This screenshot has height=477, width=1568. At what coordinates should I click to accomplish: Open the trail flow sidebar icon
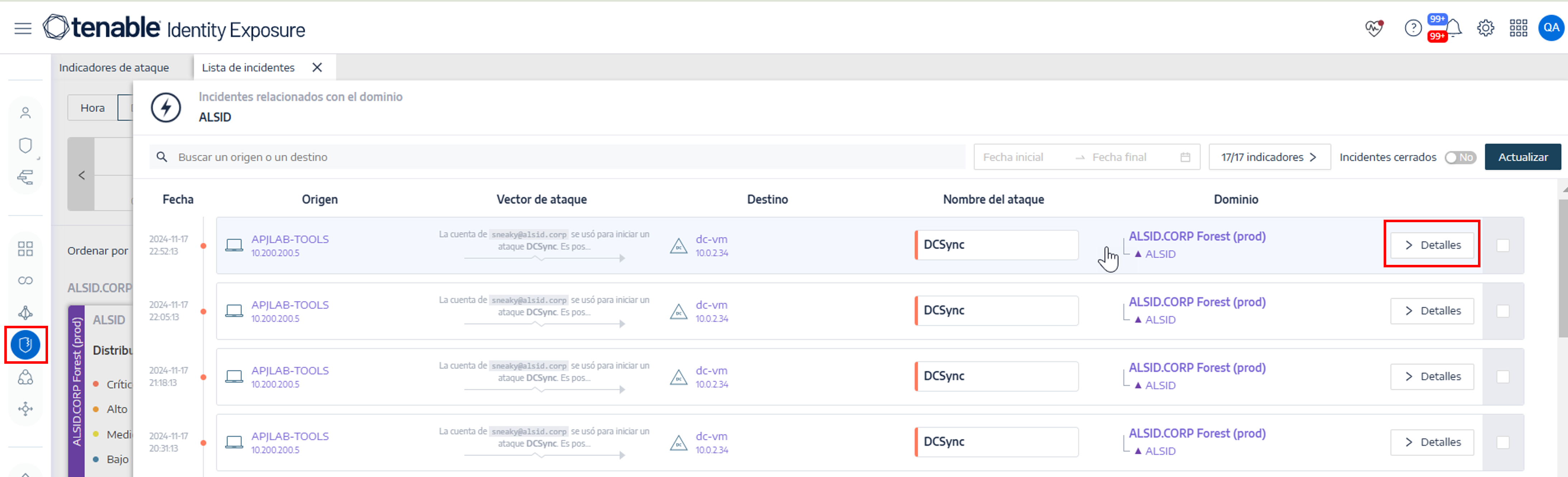tap(25, 178)
